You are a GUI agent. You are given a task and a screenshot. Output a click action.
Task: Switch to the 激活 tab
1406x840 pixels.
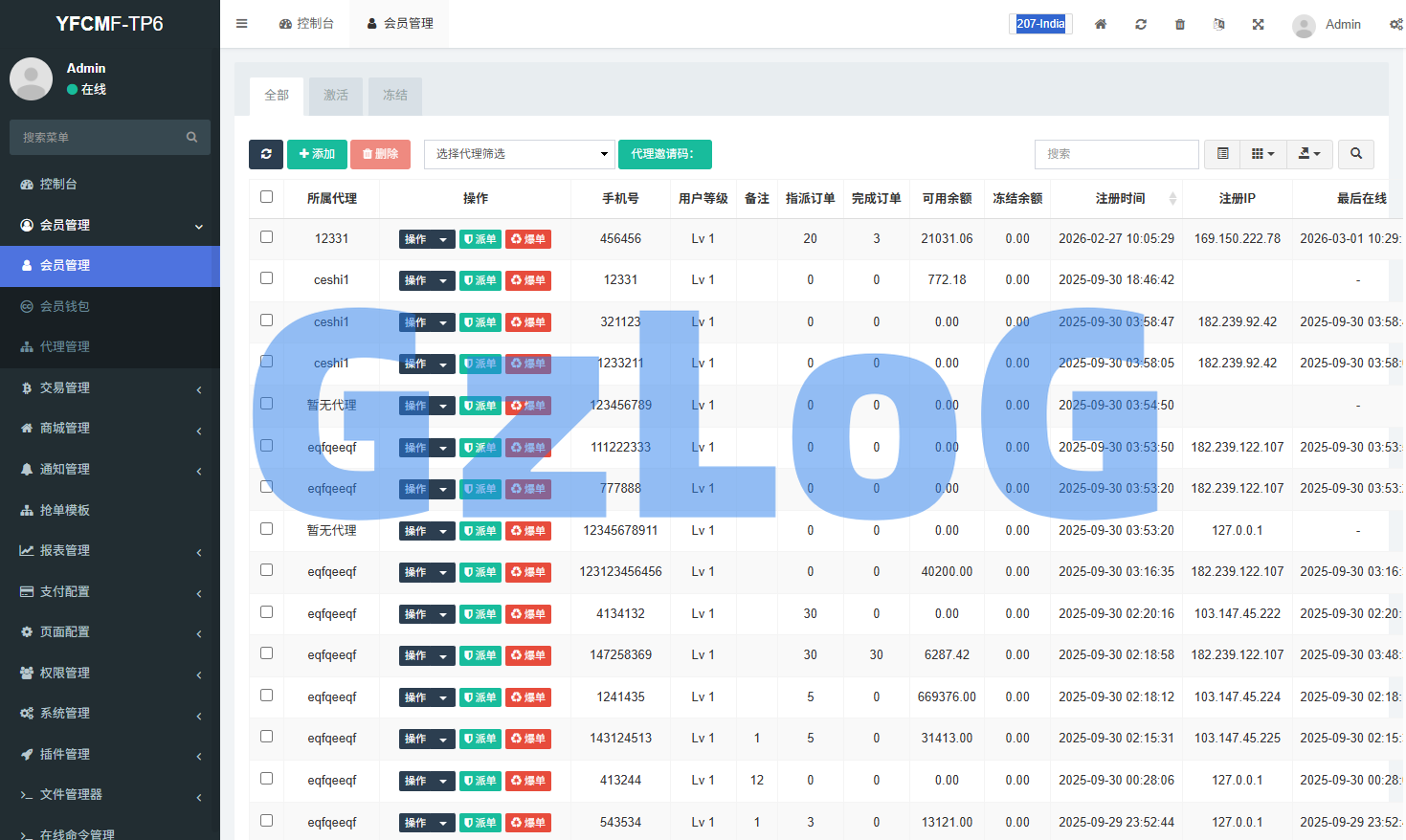pyautogui.click(x=336, y=96)
